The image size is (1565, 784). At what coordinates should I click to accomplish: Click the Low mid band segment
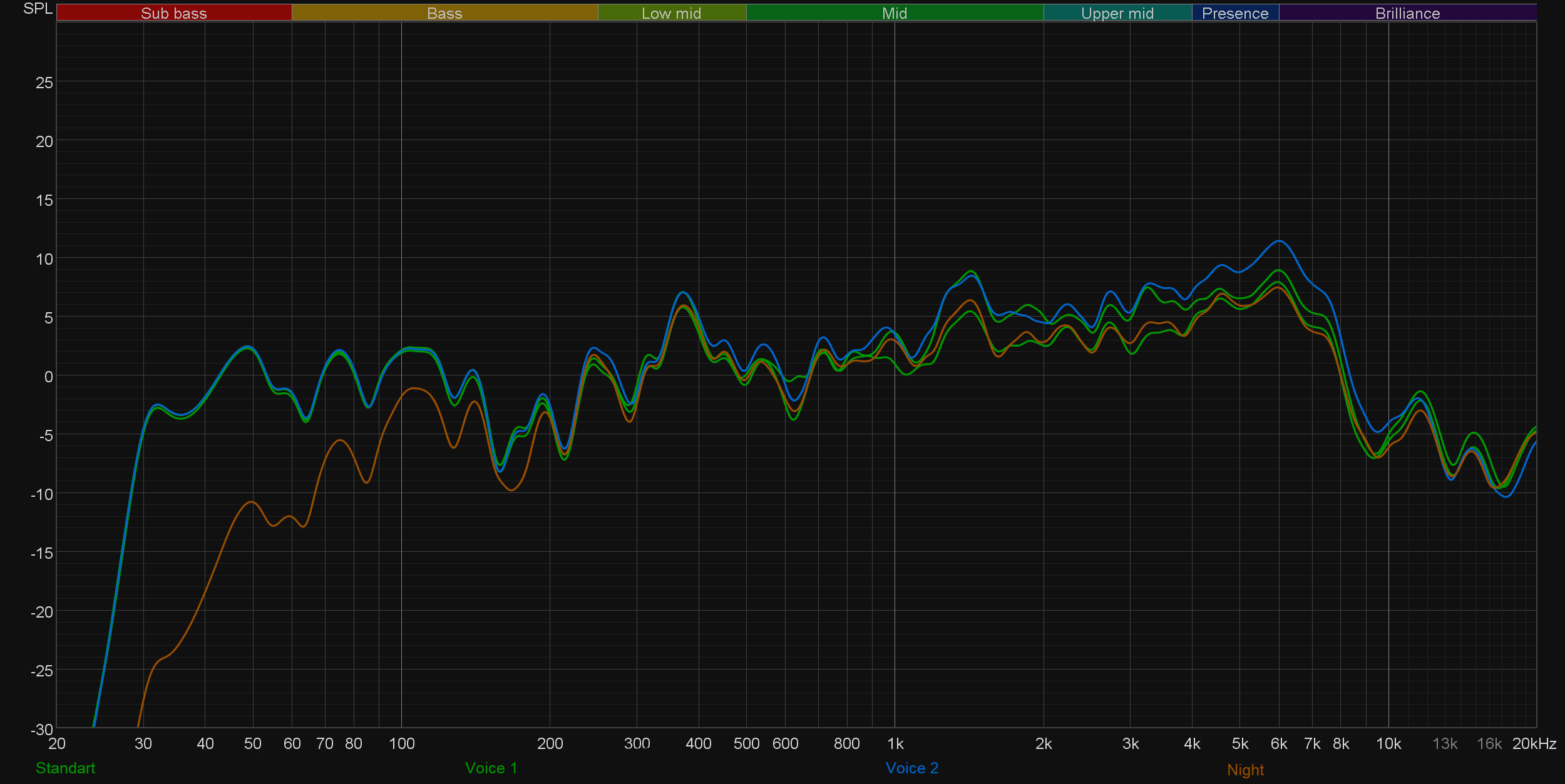[671, 13]
